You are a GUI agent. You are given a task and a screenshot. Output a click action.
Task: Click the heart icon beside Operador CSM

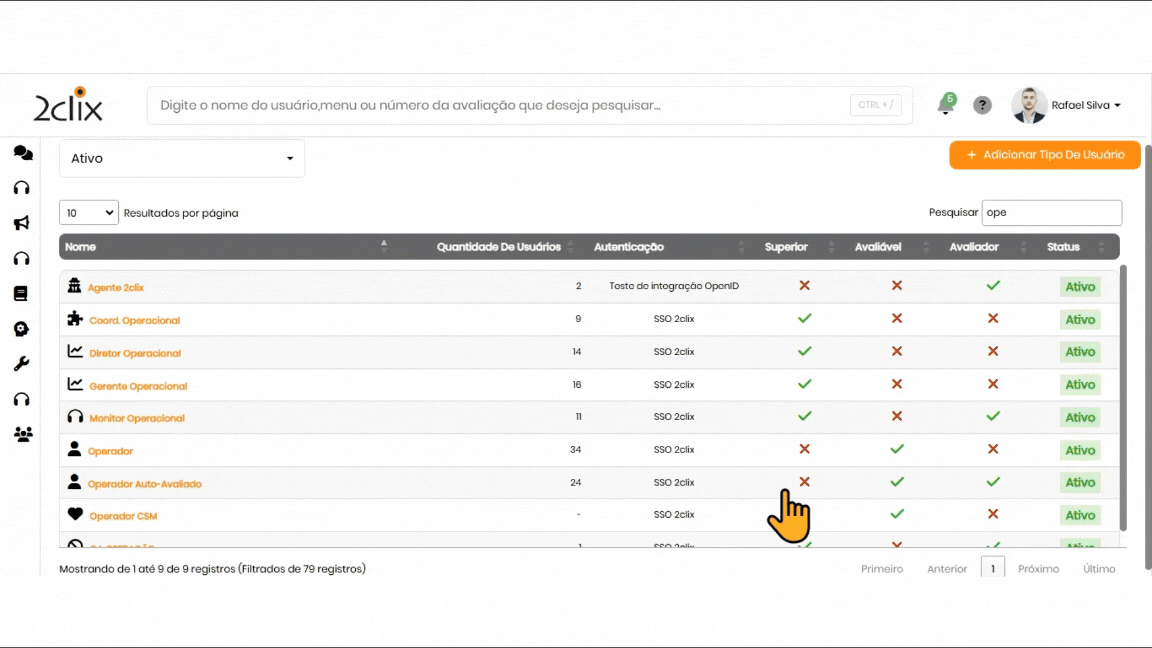tap(75, 515)
